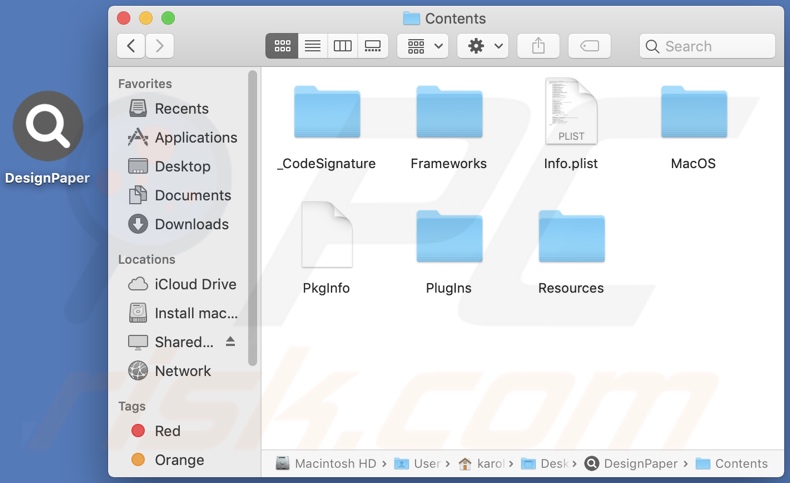Open Documents in the sidebar
Image resolution: width=790 pixels, height=483 pixels.
point(181,195)
